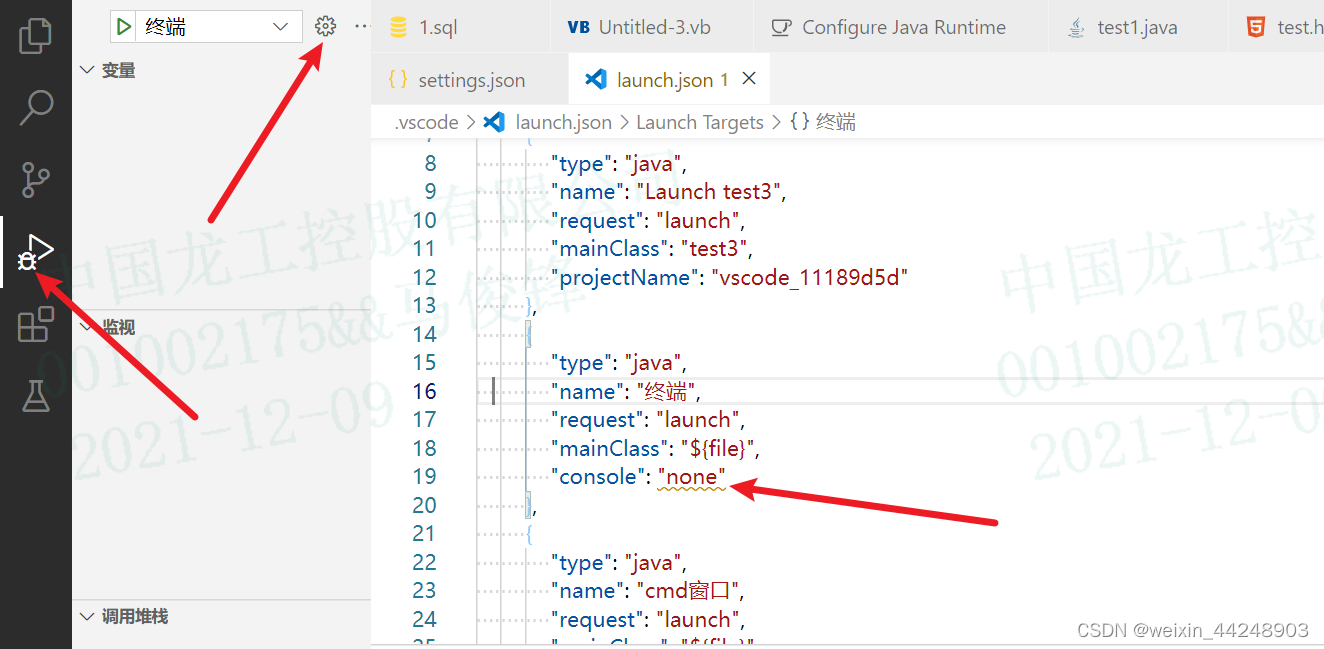Screen dimensions: 1324x649
Task: Click the "test3" mainClass value
Action: [716, 248]
